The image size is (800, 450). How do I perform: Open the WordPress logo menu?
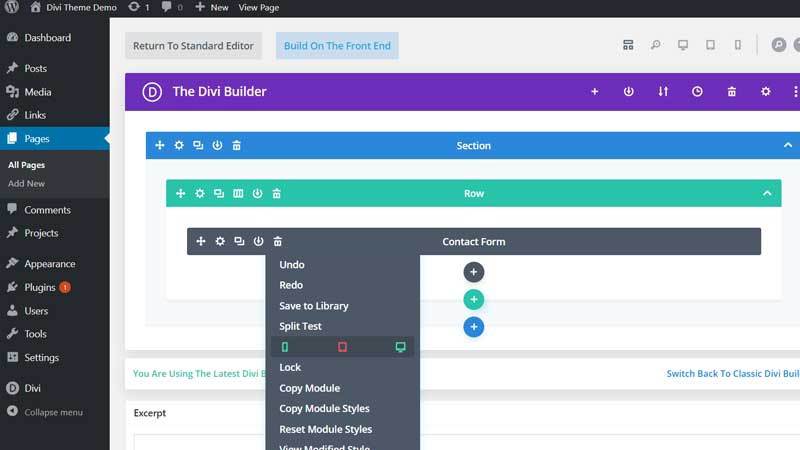pyautogui.click(x=11, y=7)
